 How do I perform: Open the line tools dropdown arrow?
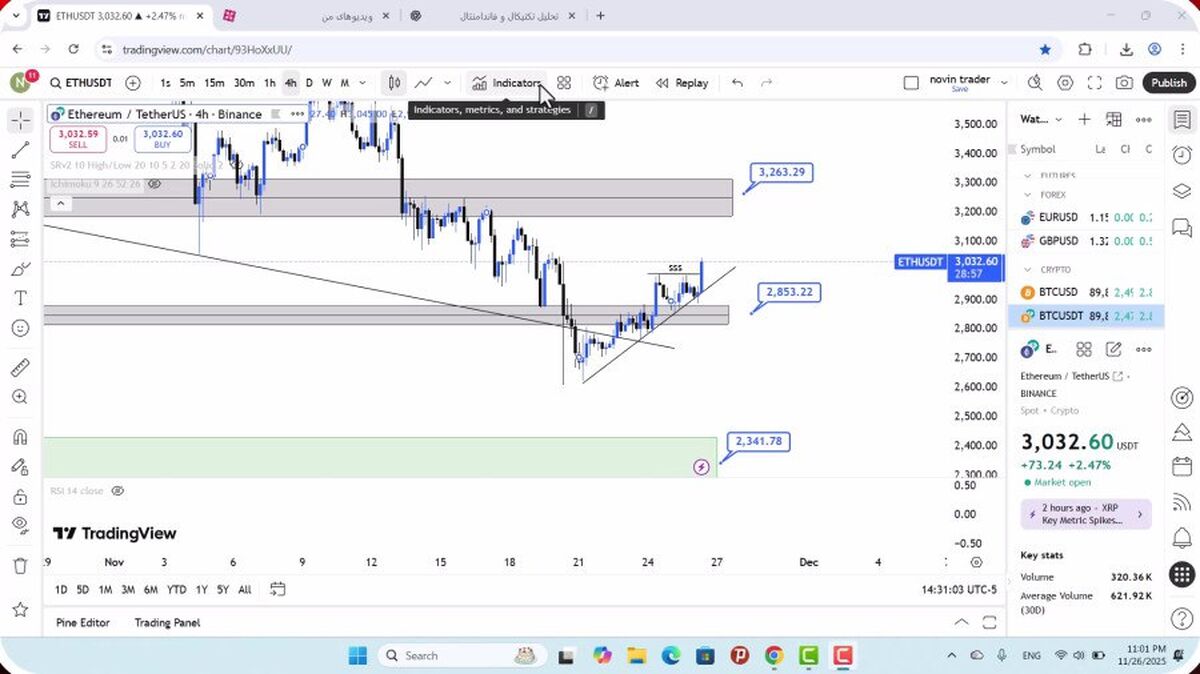click(x=448, y=83)
